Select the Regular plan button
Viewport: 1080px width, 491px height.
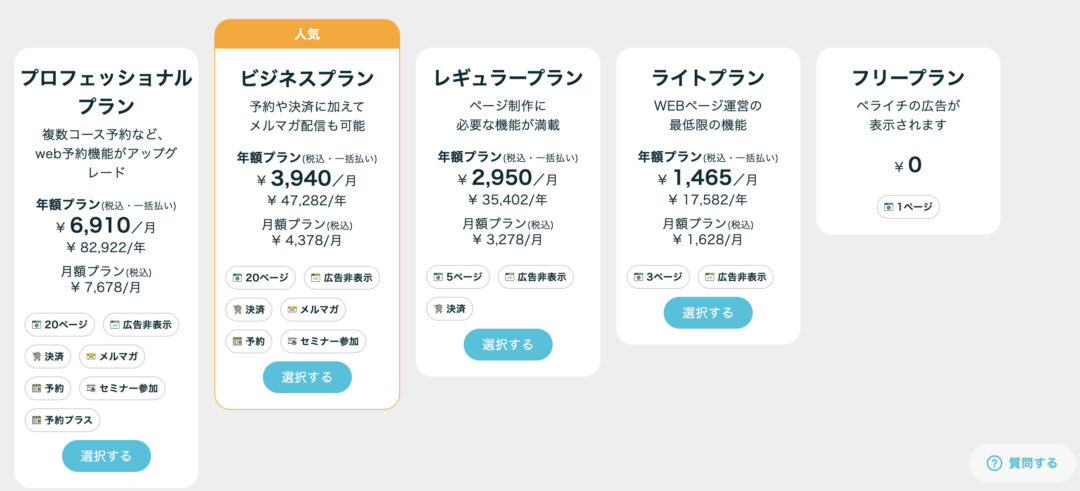click(x=508, y=344)
